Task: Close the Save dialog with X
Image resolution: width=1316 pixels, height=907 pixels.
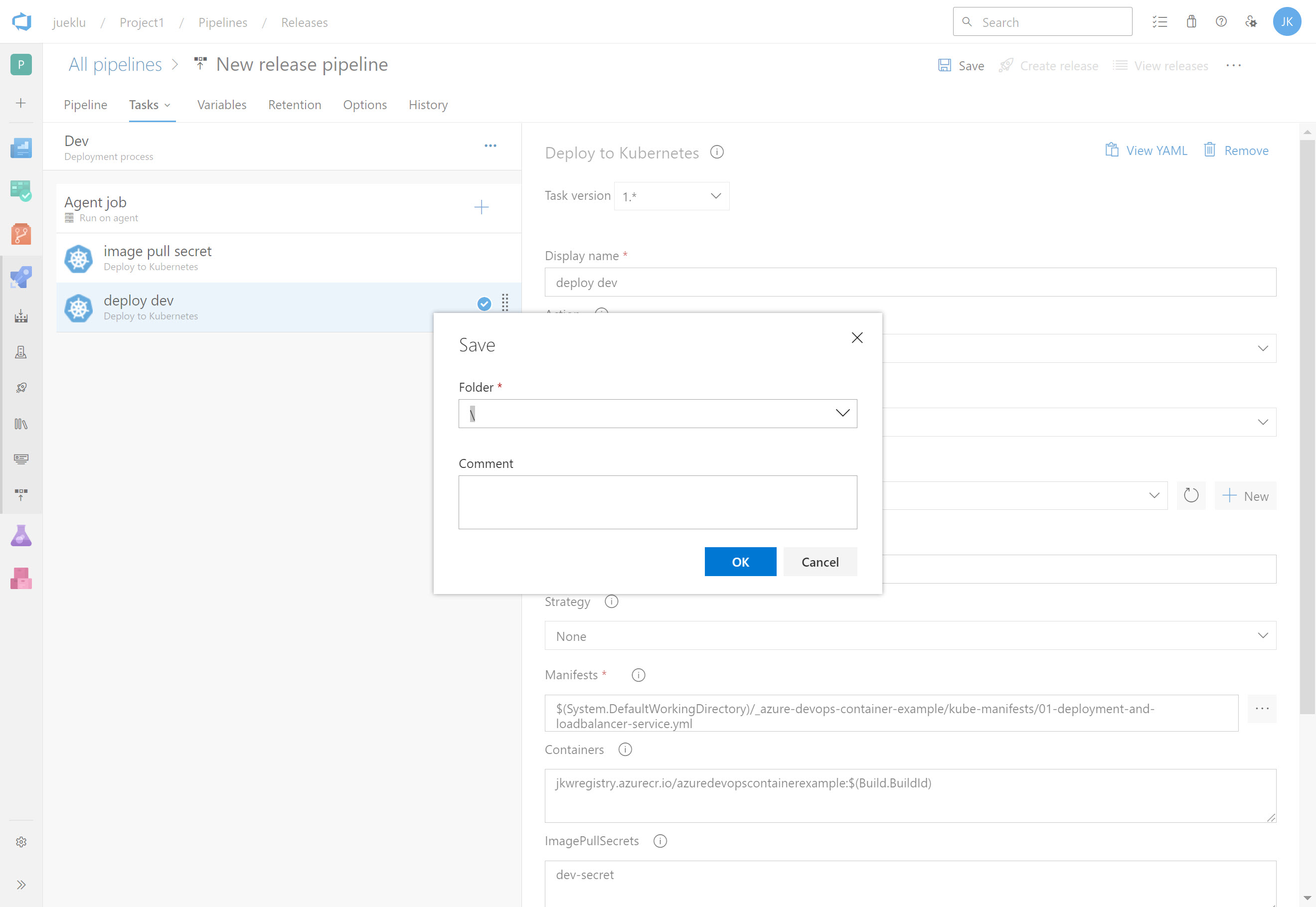Action: coord(857,337)
